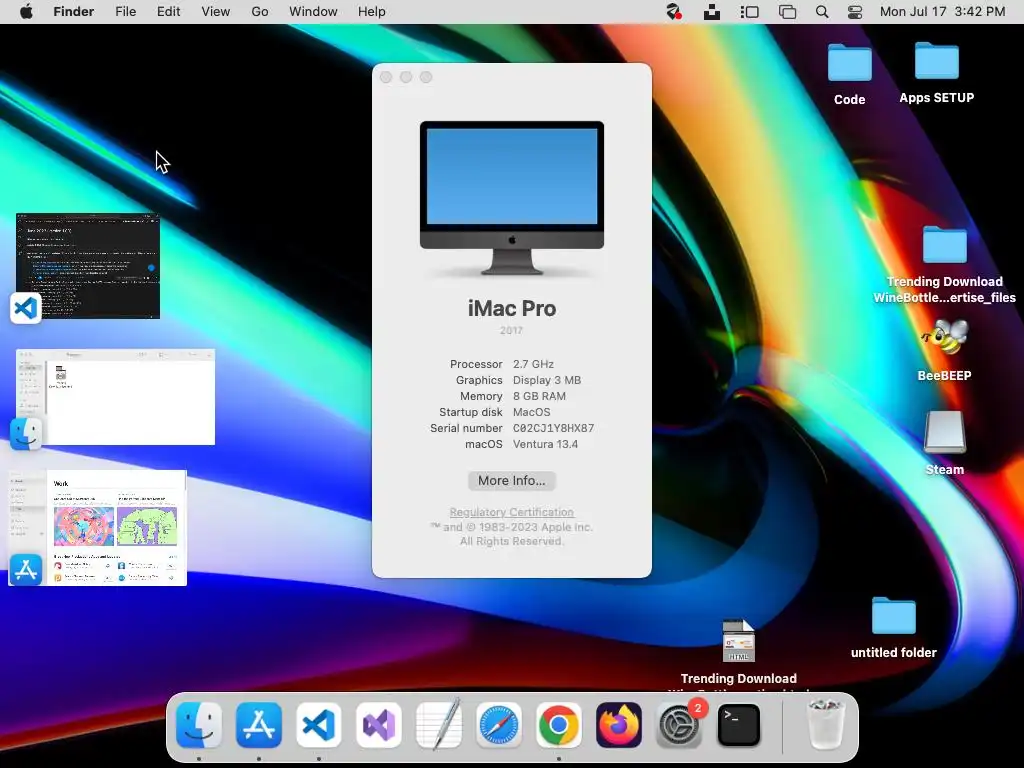
Task: Open the Trash in the Dock
Action: click(825, 725)
